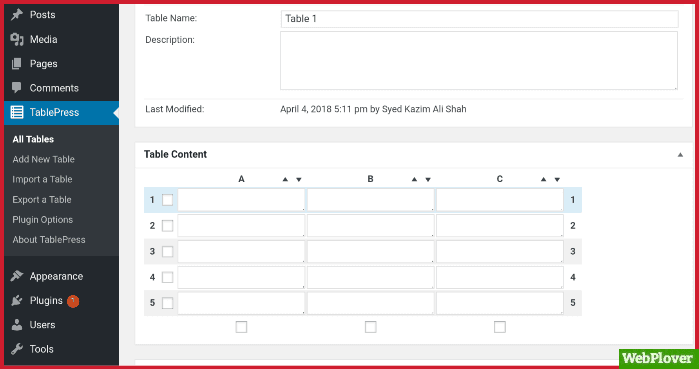The height and width of the screenshot is (369, 699).
Task: Collapse the Table Content panel
Action: 680,155
